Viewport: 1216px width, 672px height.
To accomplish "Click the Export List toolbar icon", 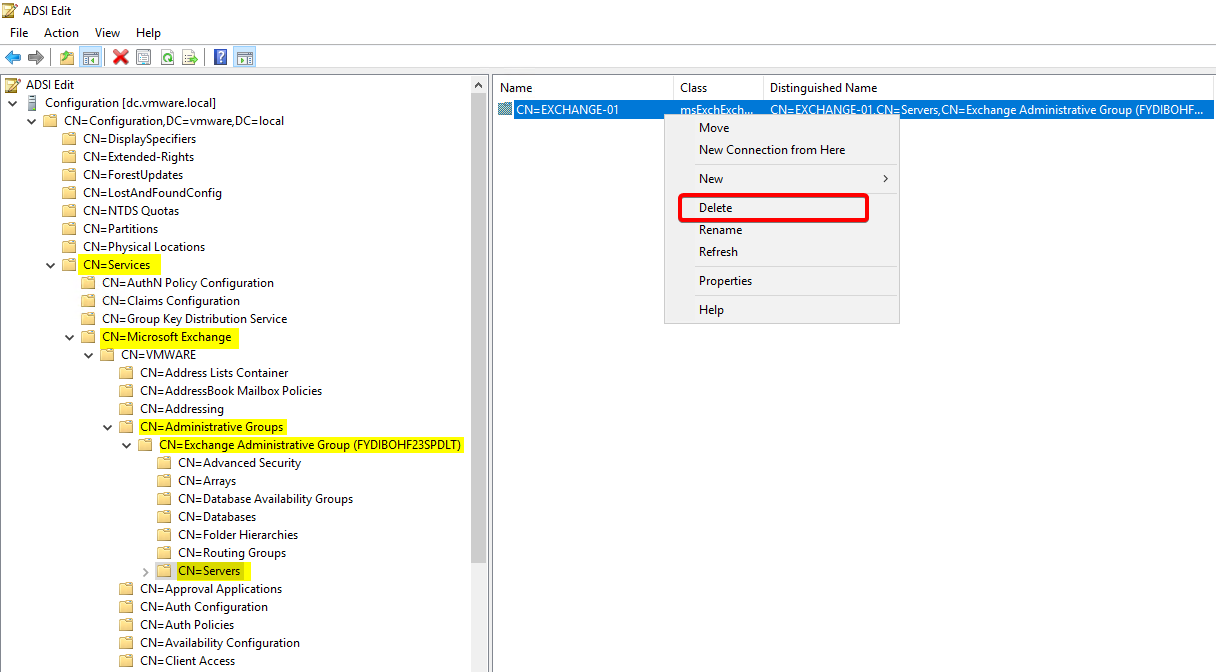I will click(x=190, y=57).
